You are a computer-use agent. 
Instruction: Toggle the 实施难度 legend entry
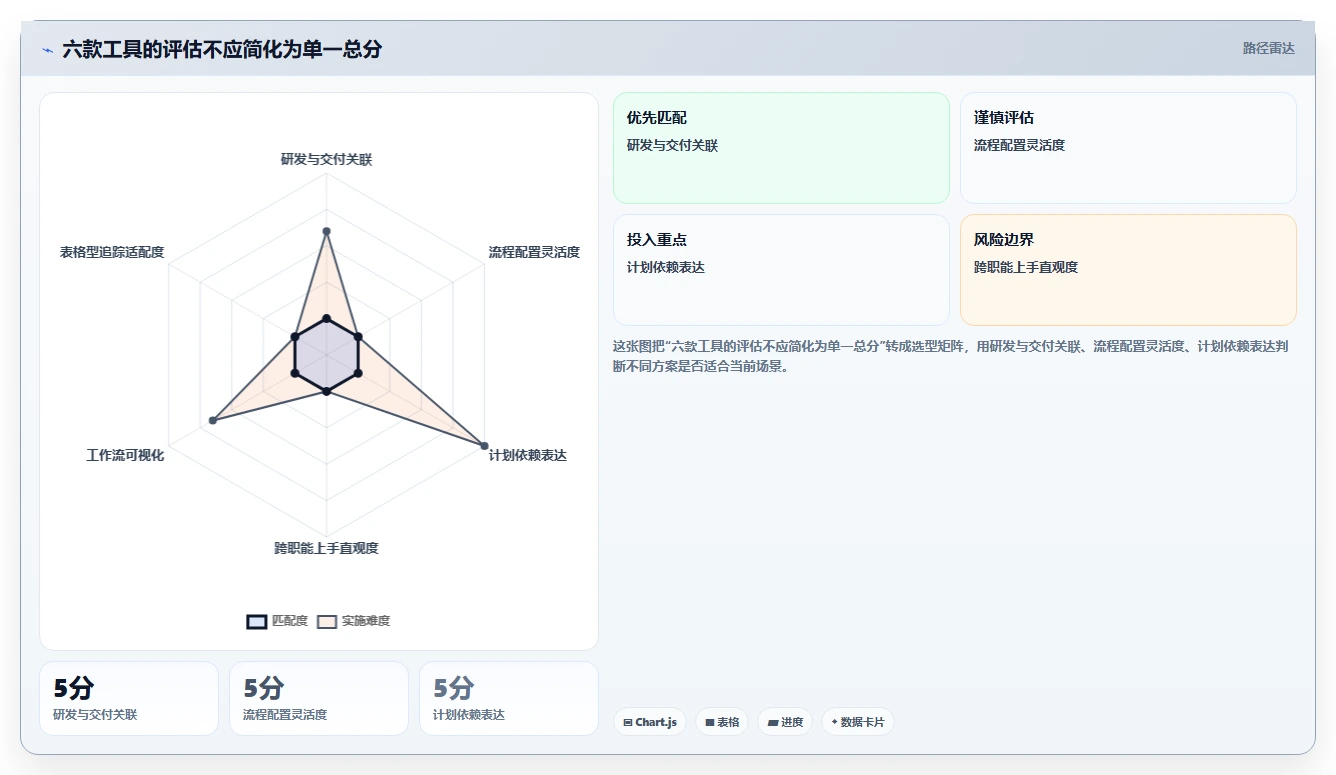pos(354,621)
